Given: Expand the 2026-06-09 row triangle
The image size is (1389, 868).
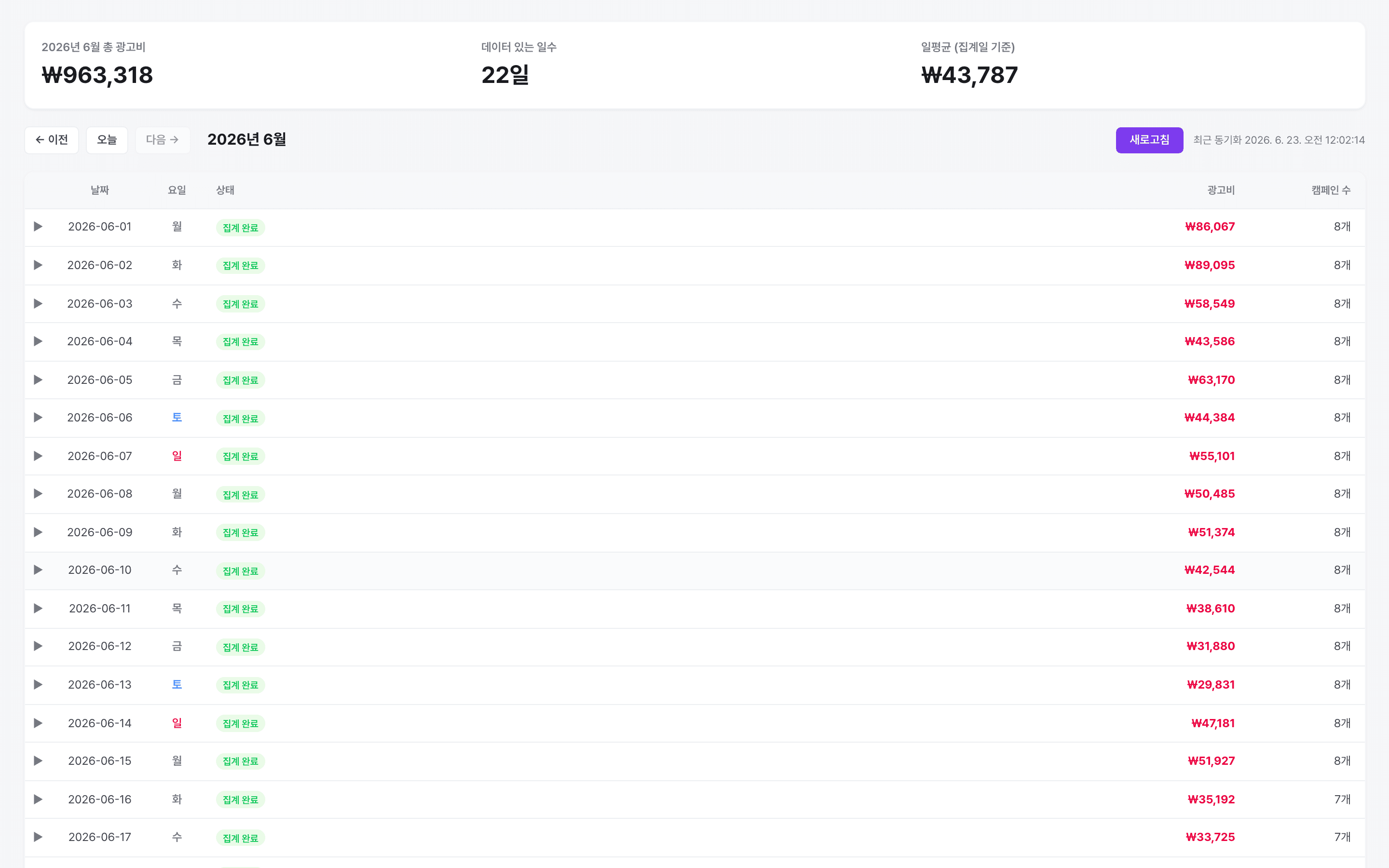Looking at the screenshot, I should pyautogui.click(x=38, y=533).
